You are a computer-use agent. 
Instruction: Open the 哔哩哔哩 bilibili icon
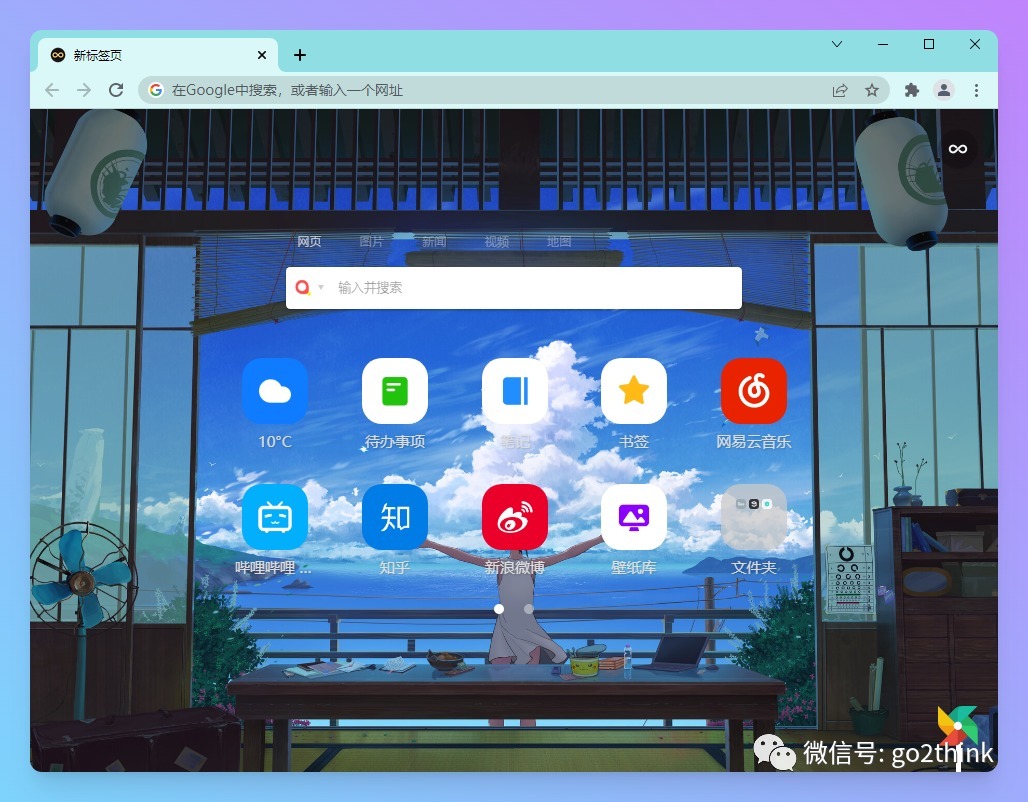[x=275, y=517]
